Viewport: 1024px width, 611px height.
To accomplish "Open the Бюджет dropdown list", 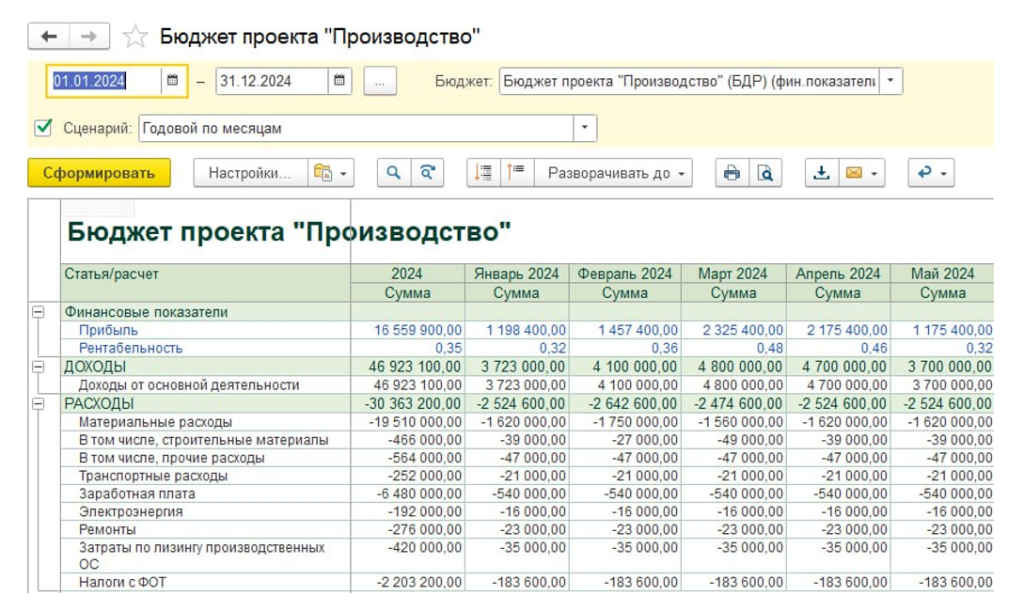I will pos(891,81).
